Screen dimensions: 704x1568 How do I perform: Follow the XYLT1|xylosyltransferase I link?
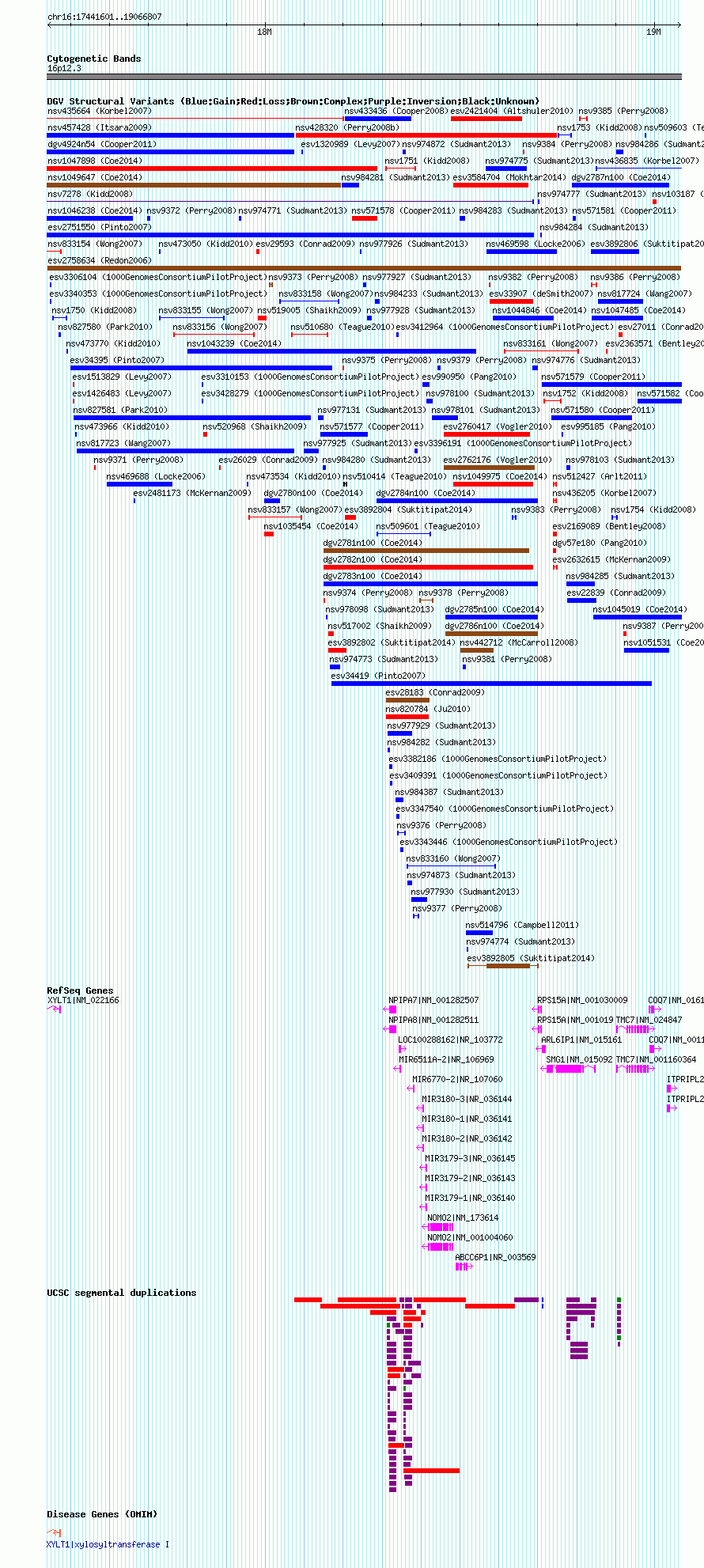point(108,1544)
